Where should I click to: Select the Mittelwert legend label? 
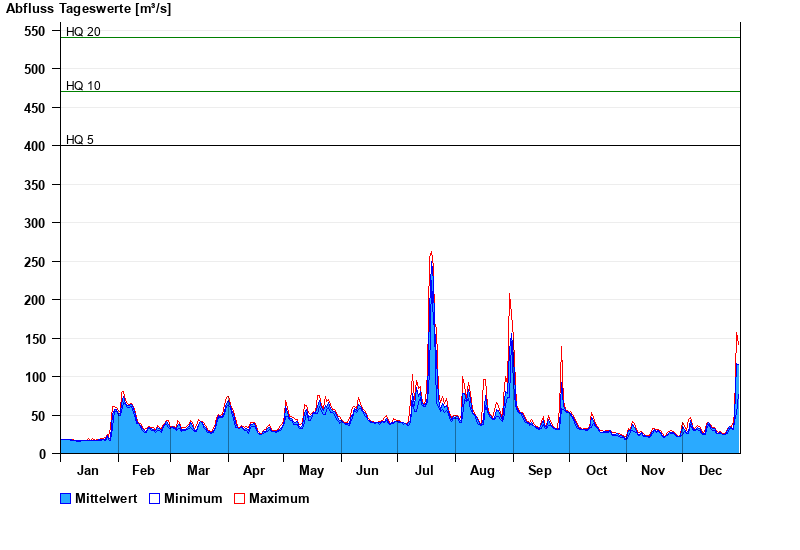(107, 499)
